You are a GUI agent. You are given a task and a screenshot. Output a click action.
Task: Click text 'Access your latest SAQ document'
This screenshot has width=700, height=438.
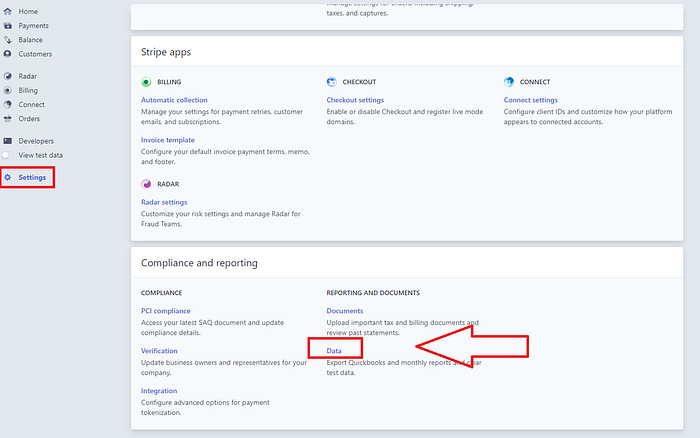pos(193,322)
